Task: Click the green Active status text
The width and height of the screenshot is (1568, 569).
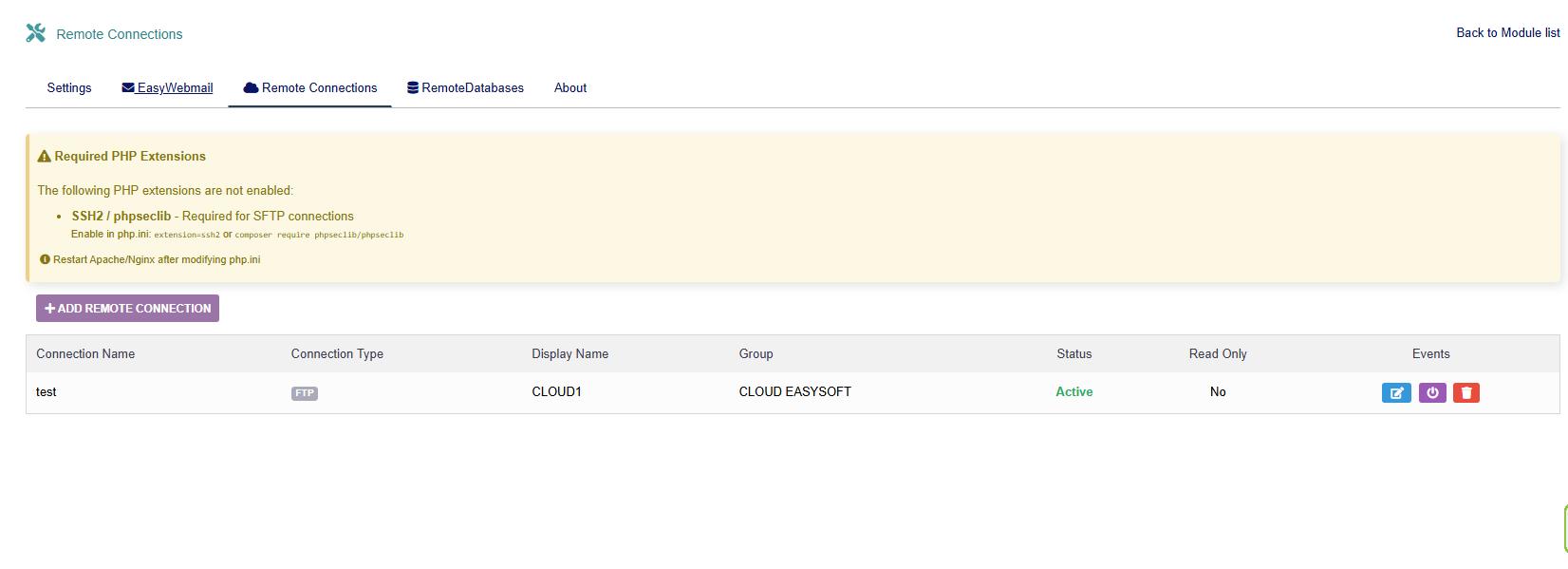Action: pos(1074,391)
